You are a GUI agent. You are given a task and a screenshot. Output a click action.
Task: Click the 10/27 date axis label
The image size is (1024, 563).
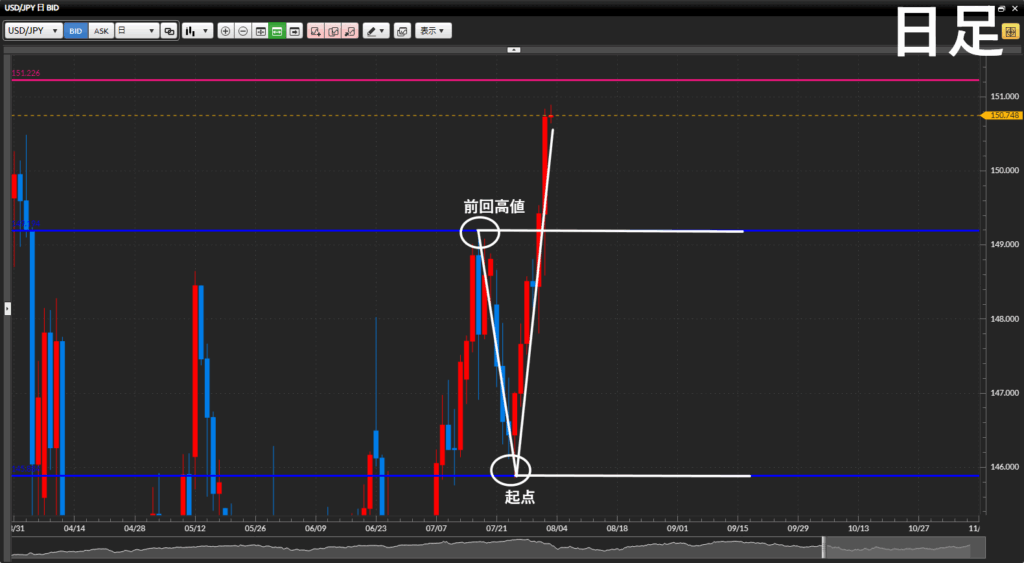(x=919, y=528)
